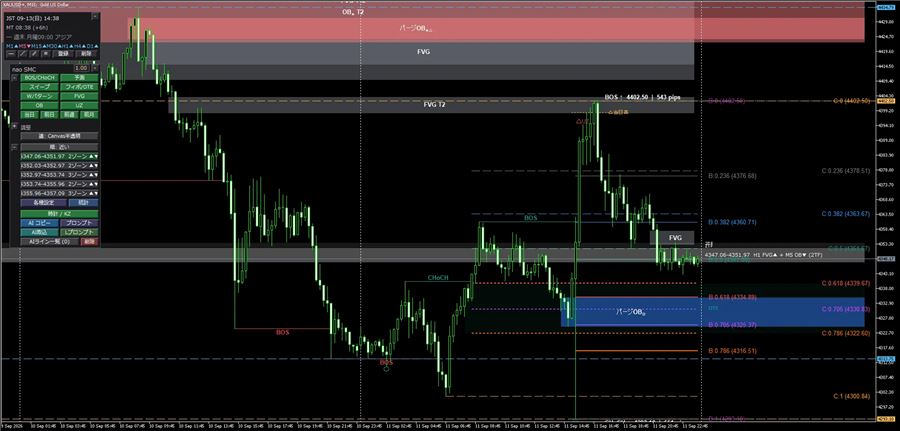Select the second diagonal pencil tool icon

pyautogui.click(x=34, y=53)
